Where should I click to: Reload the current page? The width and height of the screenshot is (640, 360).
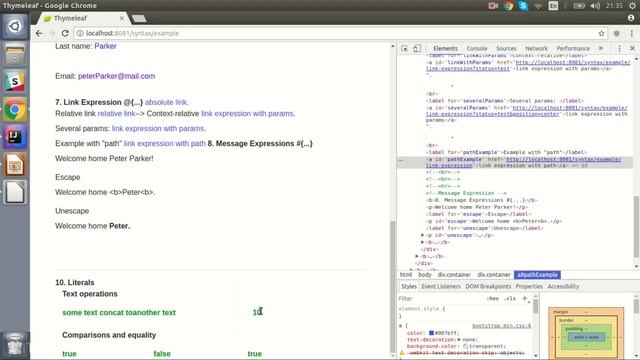click(x=65, y=33)
